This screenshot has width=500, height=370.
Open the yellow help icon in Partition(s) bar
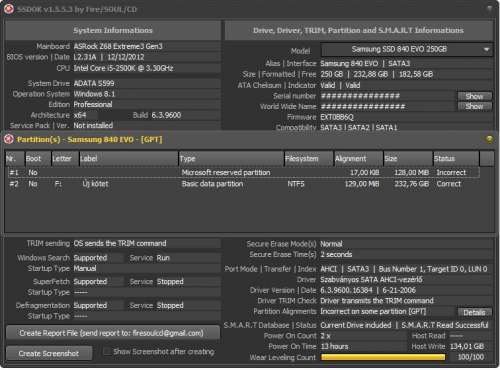[489, 139]
